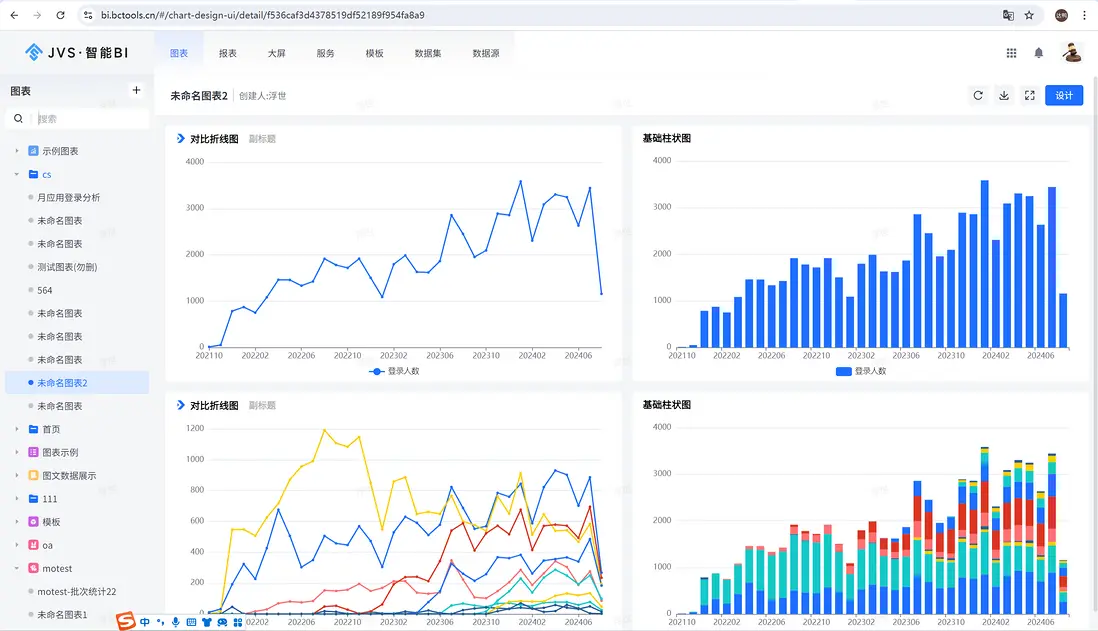Open the user avatar menu
Screen dimensions: 1098x631
pyautogui.click(x=1071, y=53)
